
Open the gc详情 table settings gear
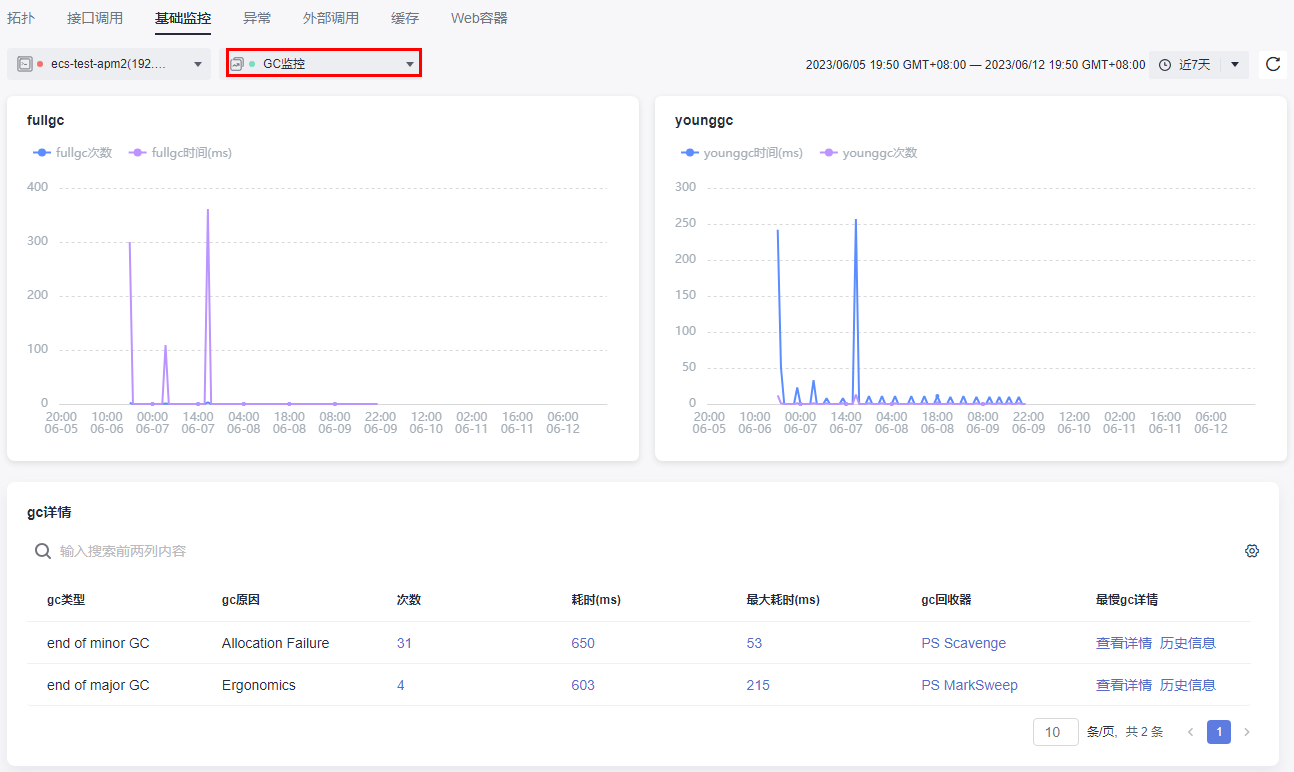pos(1251,551)
